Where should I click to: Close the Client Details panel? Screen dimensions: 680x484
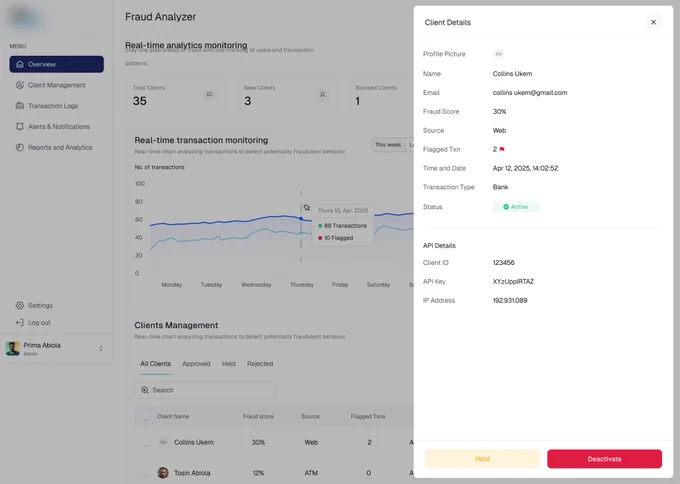click(x=653, y=22)
